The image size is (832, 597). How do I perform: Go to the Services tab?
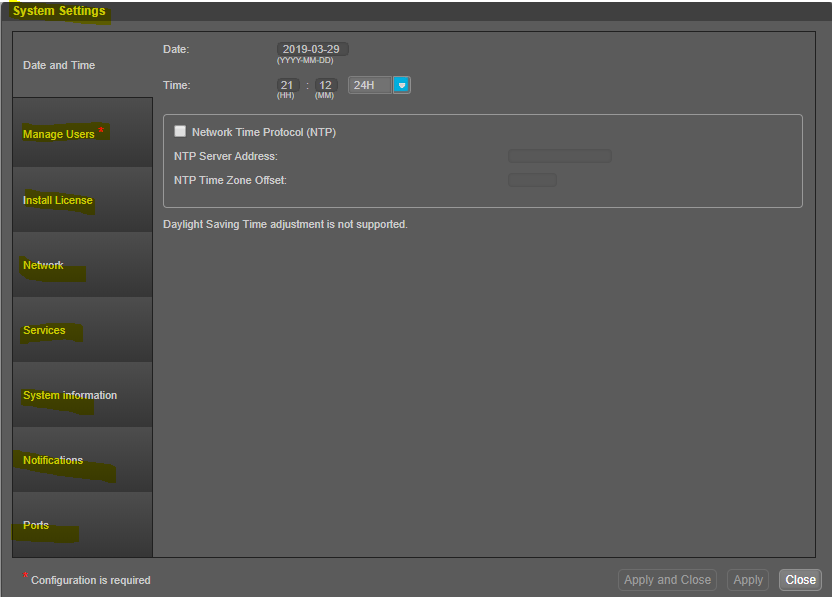point(82,330)
